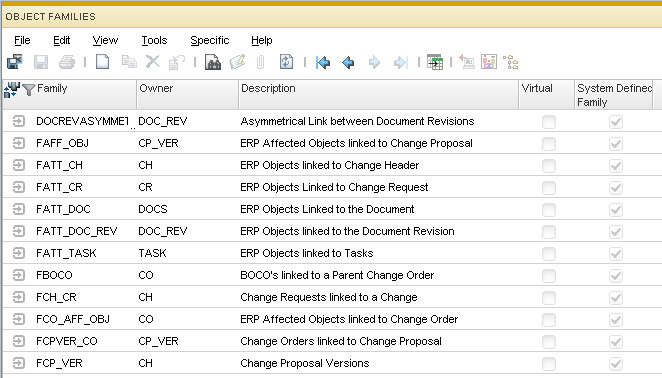Open the Tools menu

click(154, 40)
